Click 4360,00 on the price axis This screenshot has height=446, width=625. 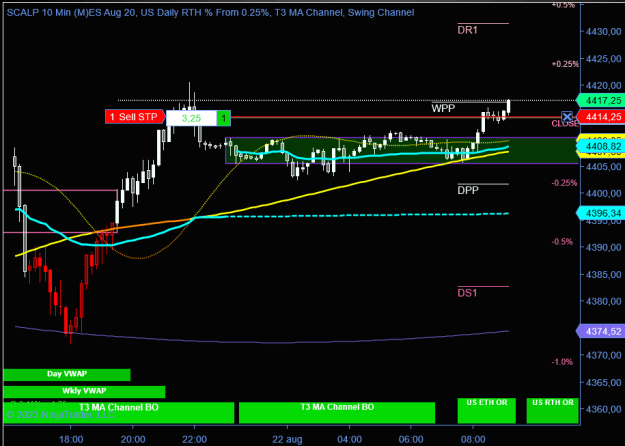coord(603,409)
